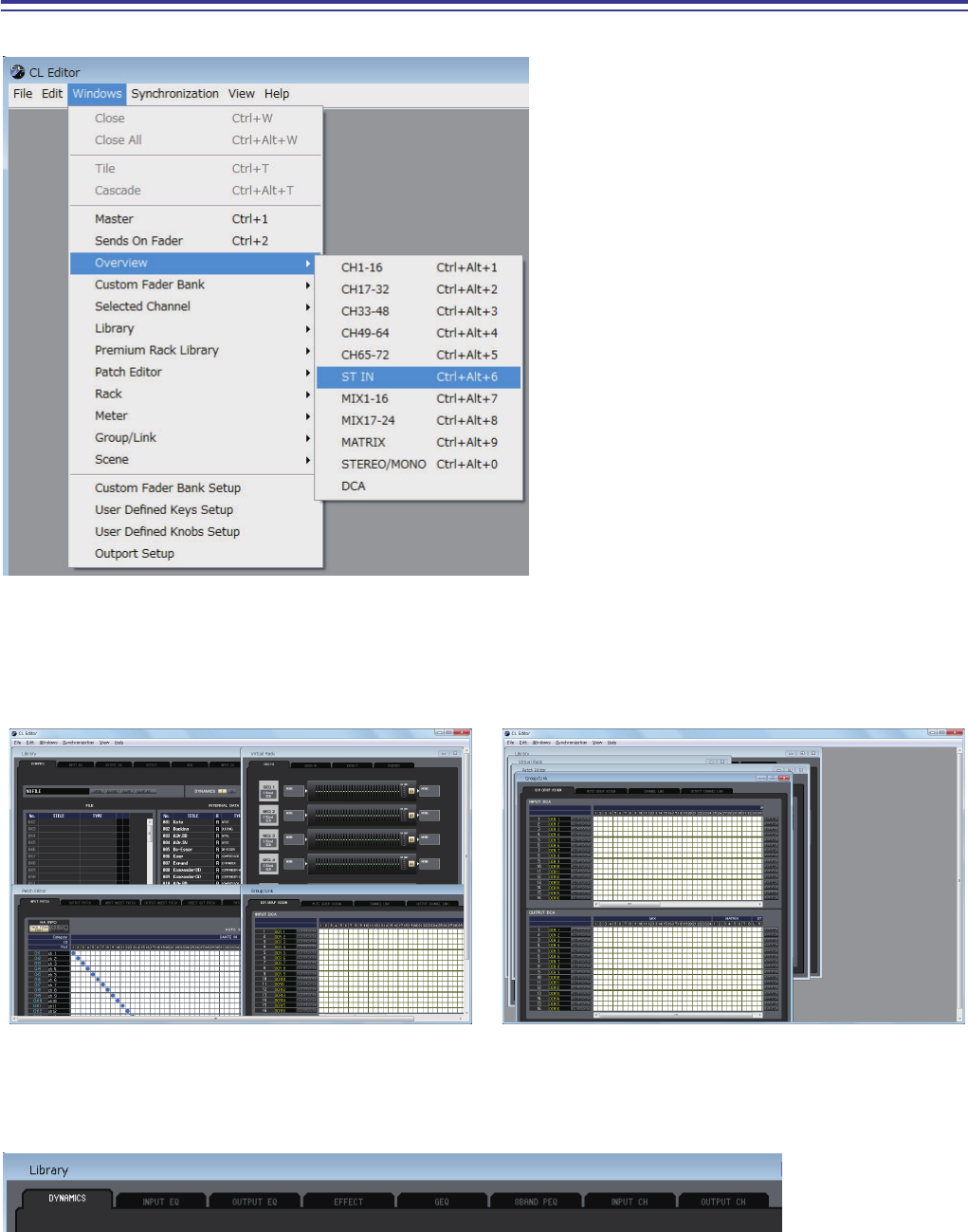Select CH33-48 overview entry
The width and height of the screenshot is (968, 1232).
coord(419,311)
